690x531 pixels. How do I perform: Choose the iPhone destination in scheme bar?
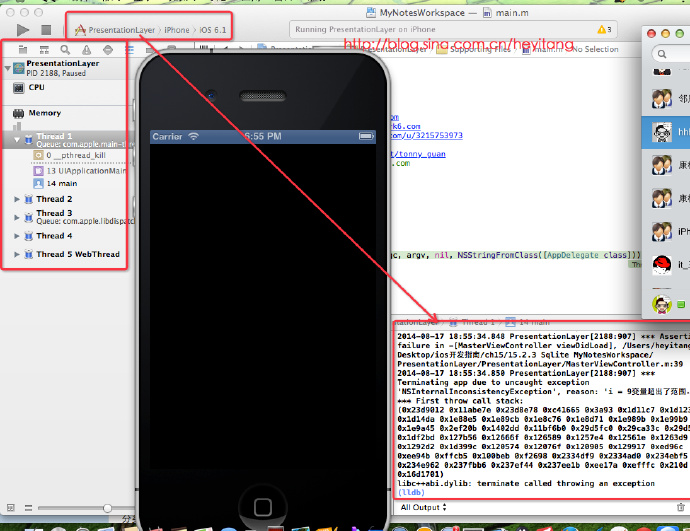click(176, 30)
